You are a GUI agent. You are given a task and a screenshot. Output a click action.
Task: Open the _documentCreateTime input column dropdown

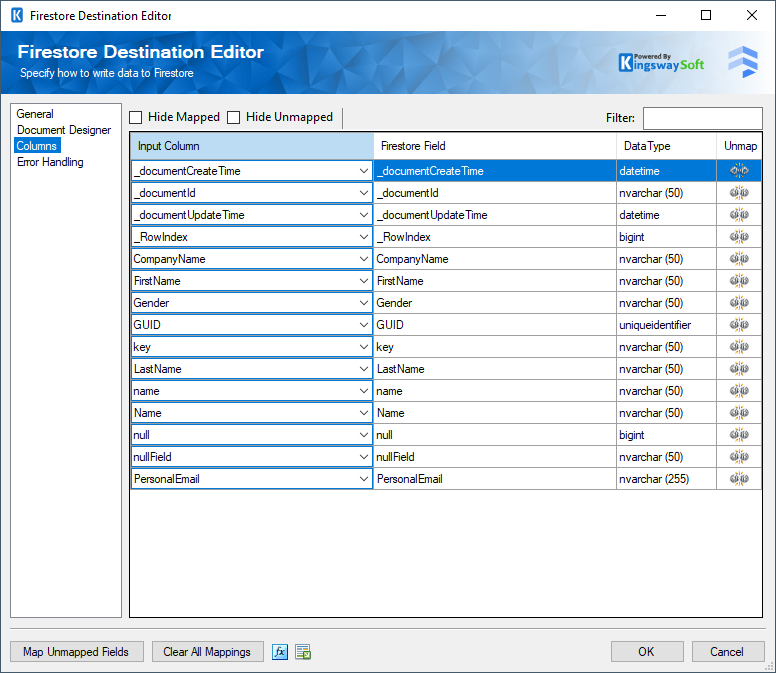pyautogui.click(x=364, y=171)
